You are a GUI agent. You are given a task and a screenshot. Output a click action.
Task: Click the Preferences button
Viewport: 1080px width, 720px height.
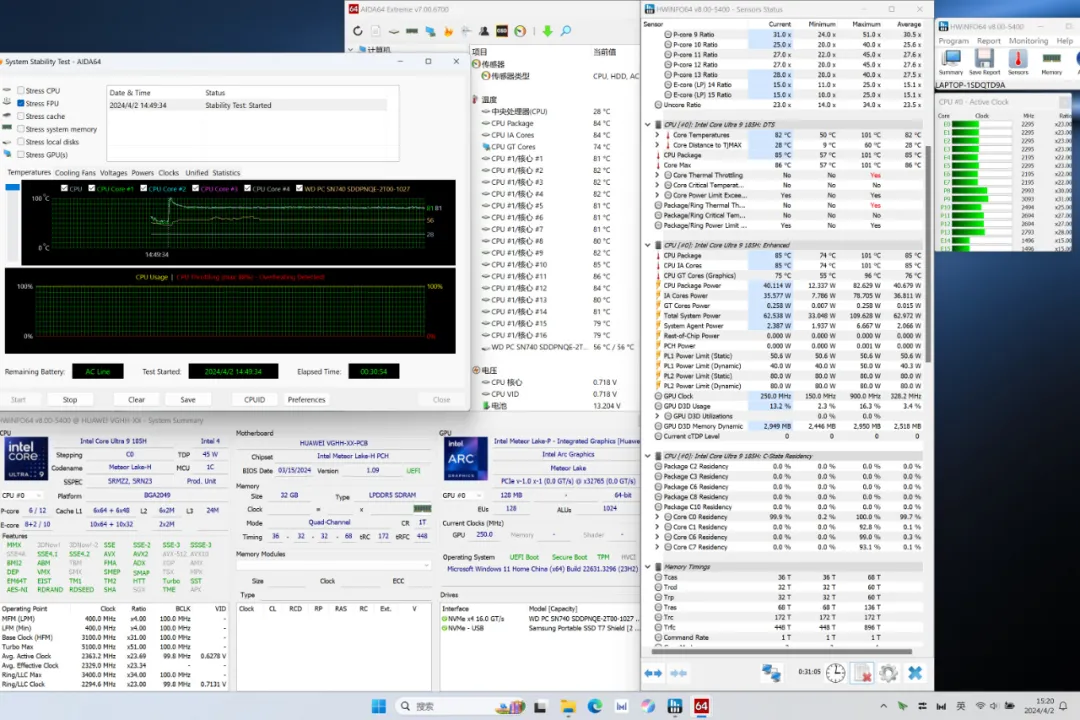pyautogui.click(x=306, y=399)
